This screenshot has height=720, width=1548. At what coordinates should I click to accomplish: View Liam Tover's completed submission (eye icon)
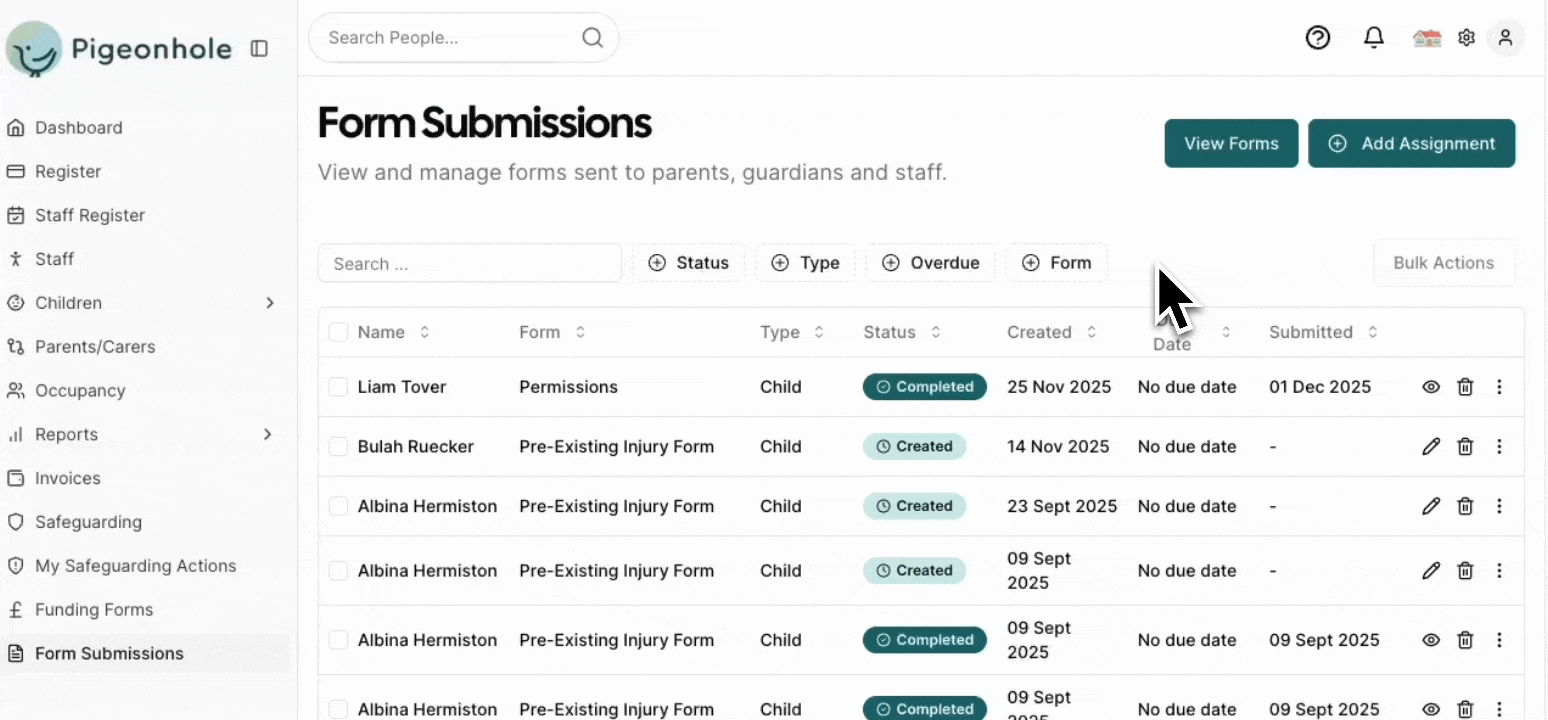click(x=1431, y=387)
